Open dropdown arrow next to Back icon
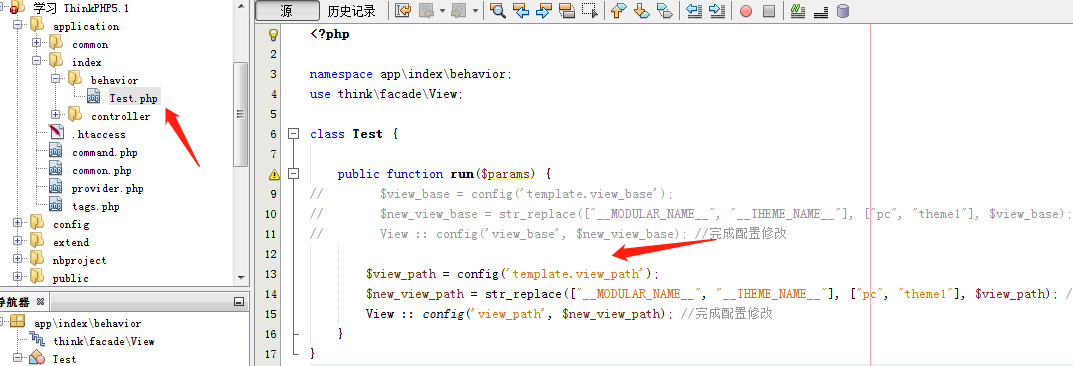 tap(442, 11)
